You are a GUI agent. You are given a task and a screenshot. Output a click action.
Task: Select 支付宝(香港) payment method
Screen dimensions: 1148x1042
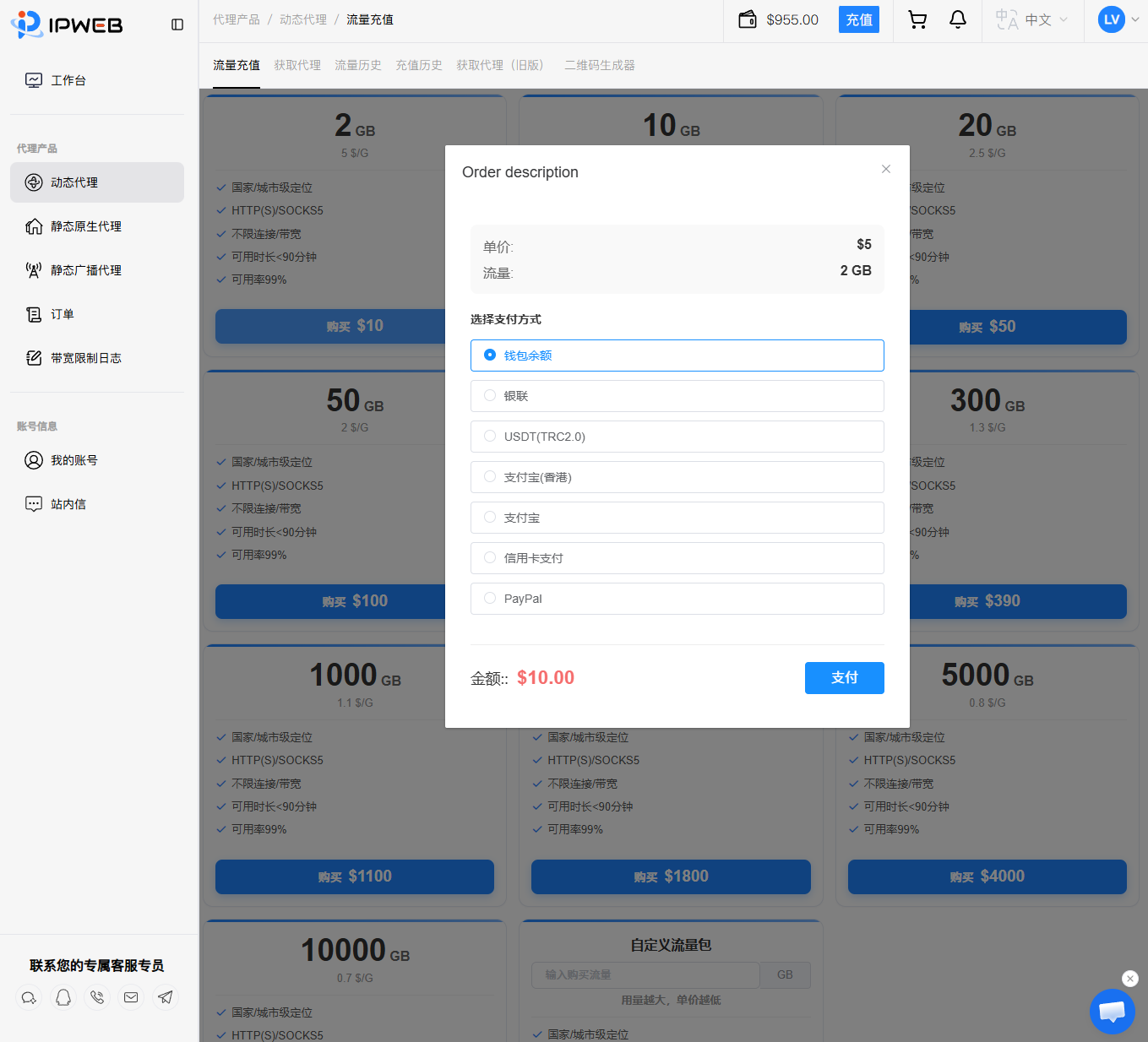point(677,477)
